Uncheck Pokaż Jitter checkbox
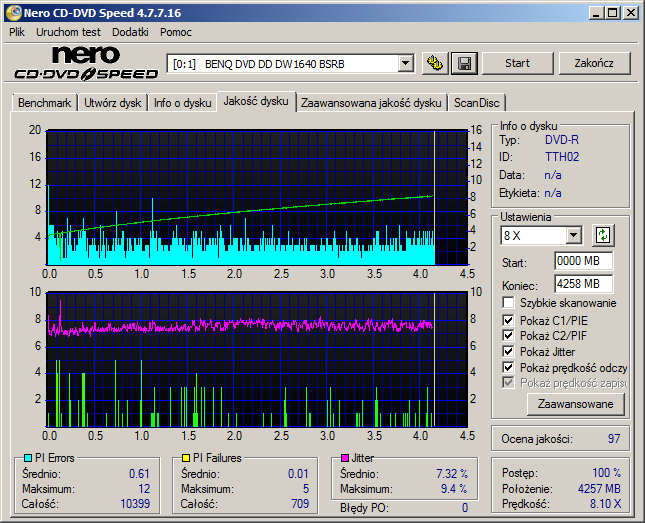 [x=508, y=351]
